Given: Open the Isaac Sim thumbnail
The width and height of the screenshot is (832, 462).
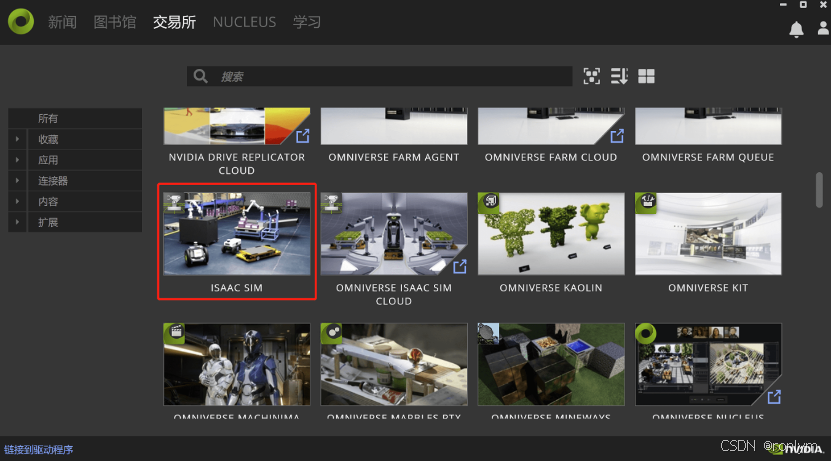Looking at the screenshot, I should (x=237, y=234).
